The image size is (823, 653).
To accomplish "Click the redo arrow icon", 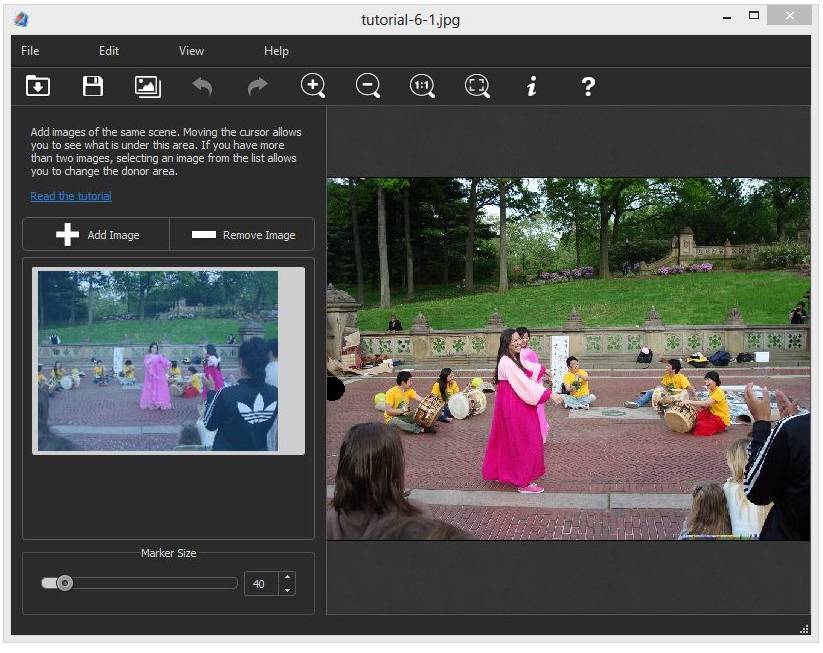I will [x=258, y=86].
